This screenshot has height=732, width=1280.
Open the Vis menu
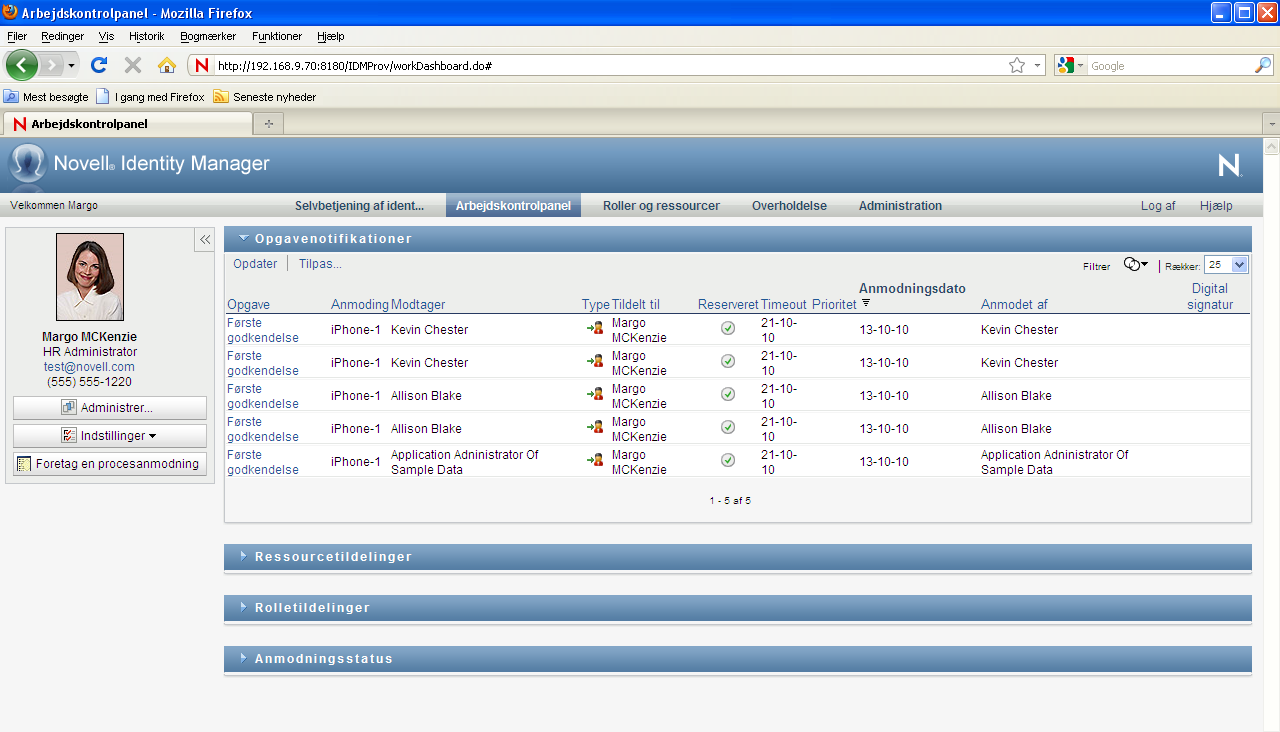point(107,36)
